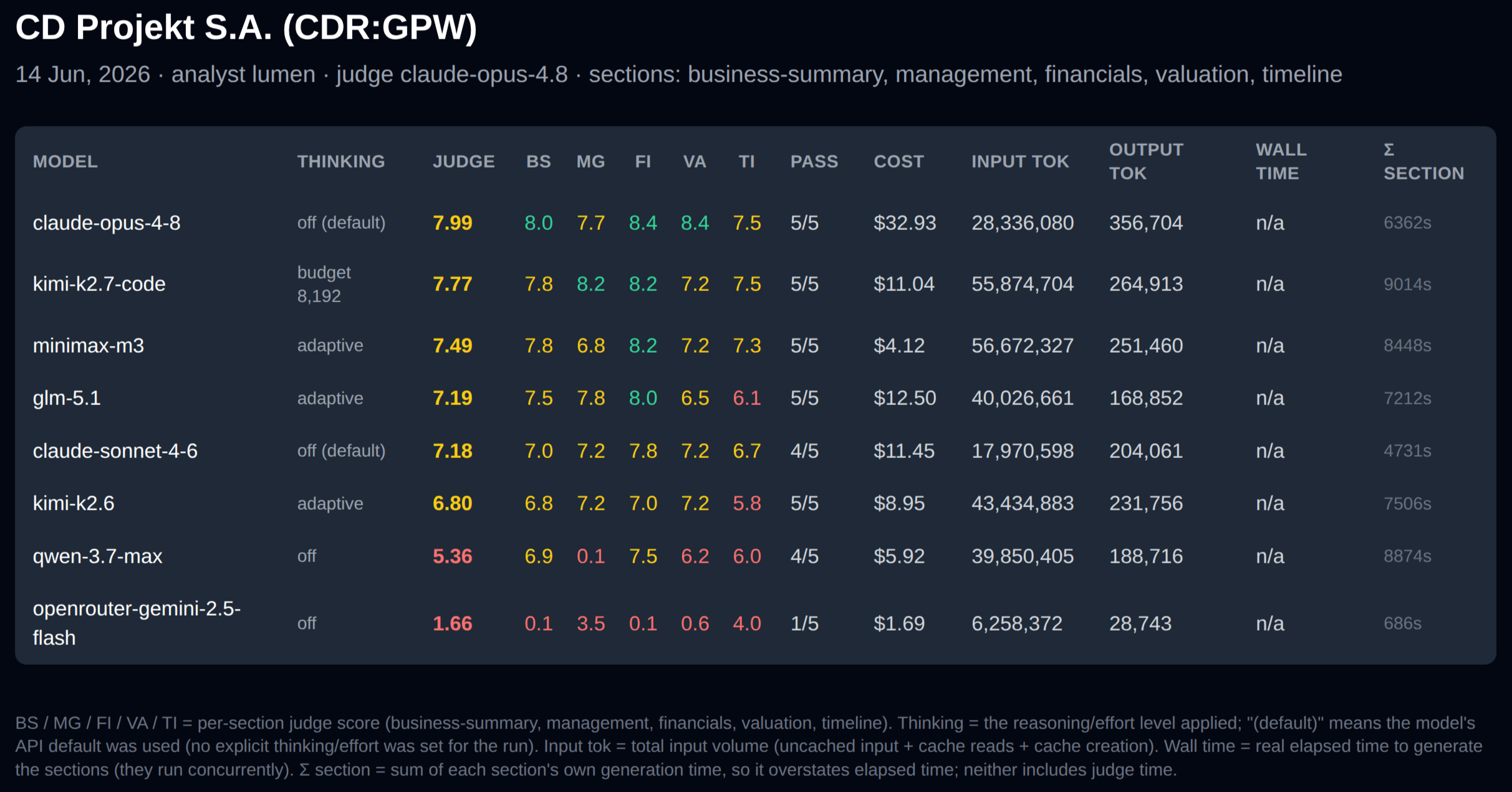1512x792 pixels.
Task: Select the kimi-k2.6 model name
Action: [74, 503]
